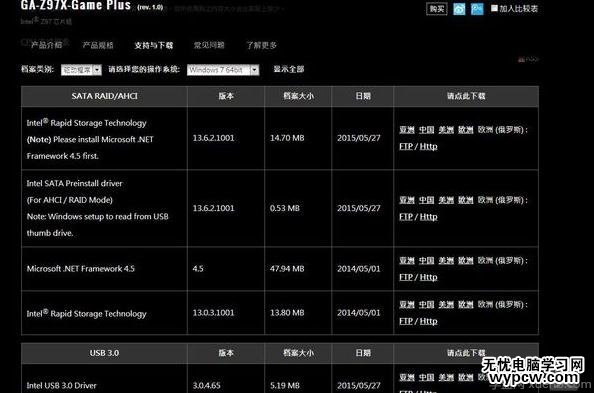Open the 常见问题 tab
Viewport: 594px width, 393px height.
point(209,45)
